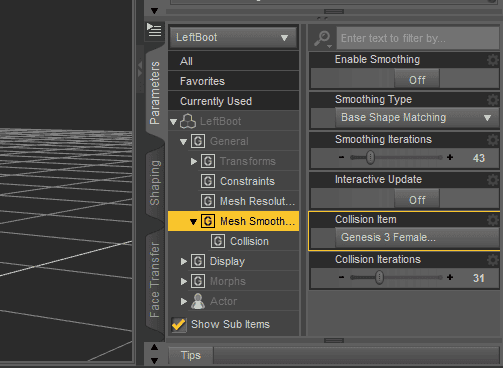Click the Mesh Smoothing group G icon
Screen dimensions: 503x368
(208, 221)
